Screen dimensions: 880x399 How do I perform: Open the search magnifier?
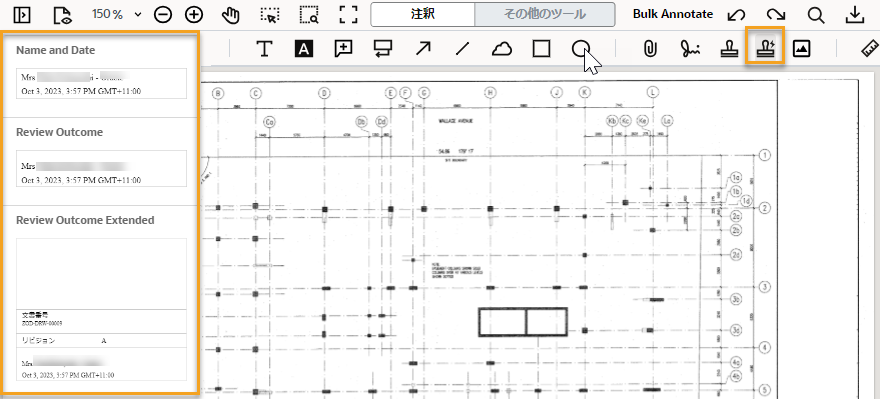(815, 15)
